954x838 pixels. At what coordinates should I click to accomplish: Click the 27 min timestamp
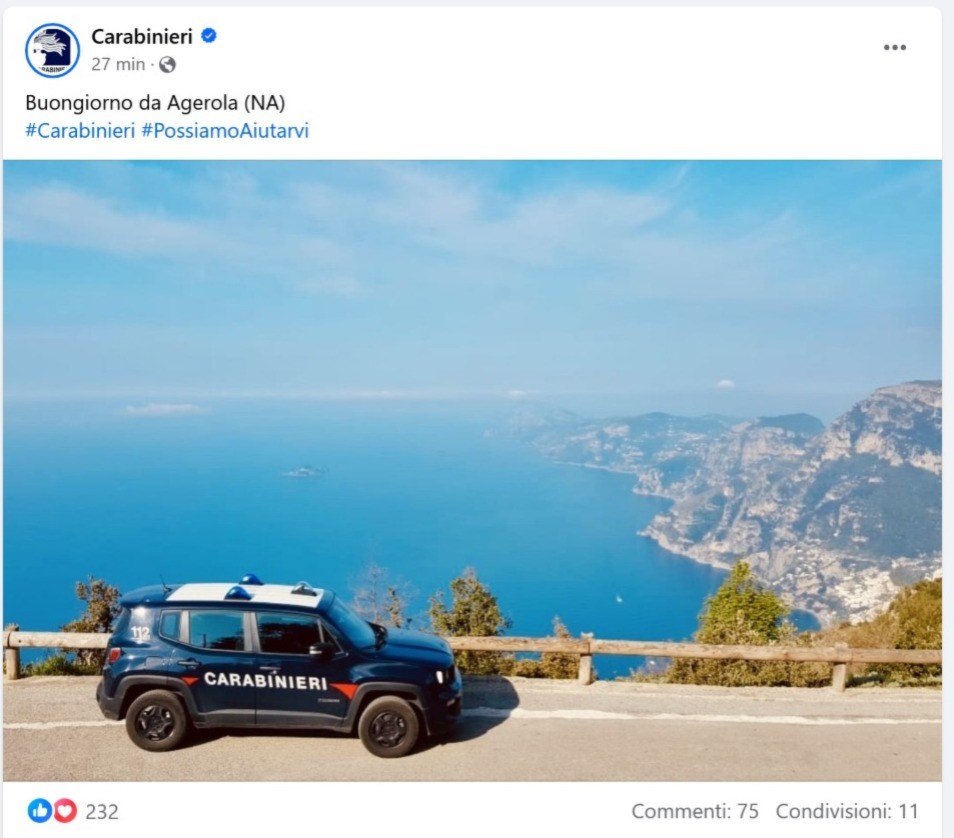pyautogui.click(x=118, y=64)
